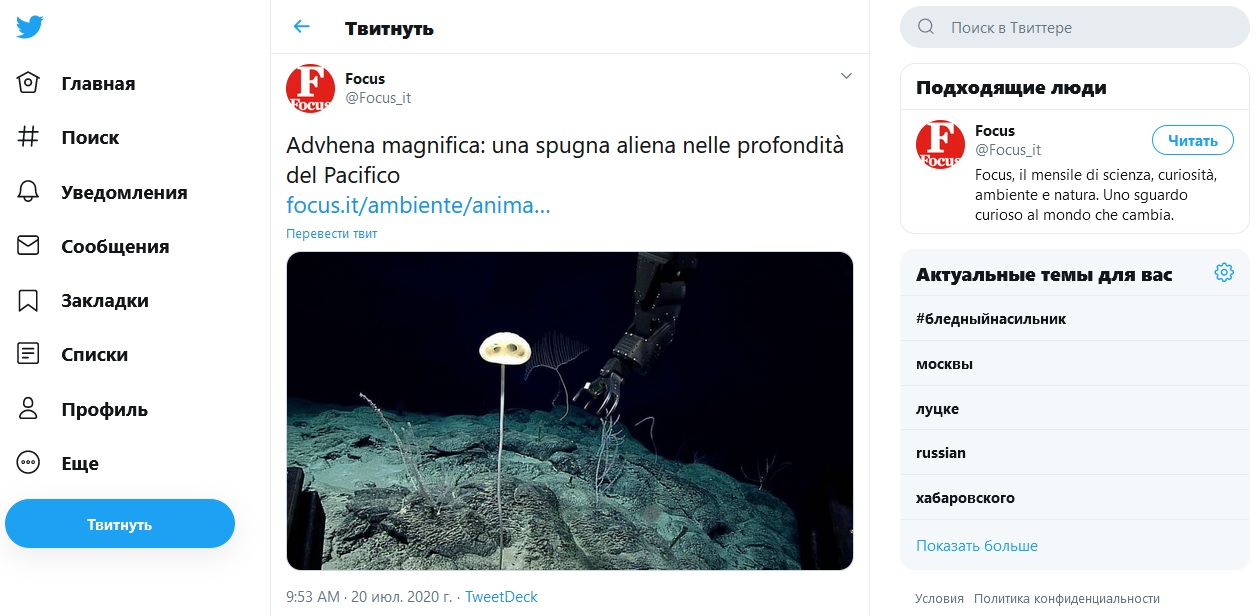This screenshot has width=1258, height=616.
Task: Open Списки list icon
Action: (x=28, y=354)
